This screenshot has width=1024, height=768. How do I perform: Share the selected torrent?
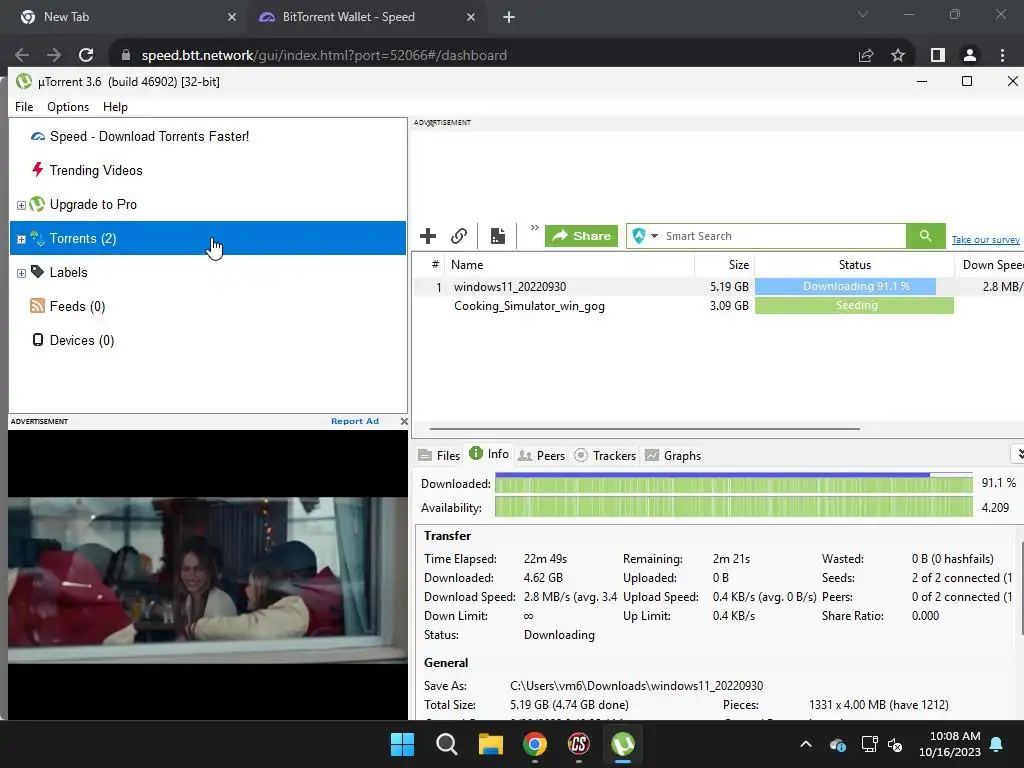[581, 236]
